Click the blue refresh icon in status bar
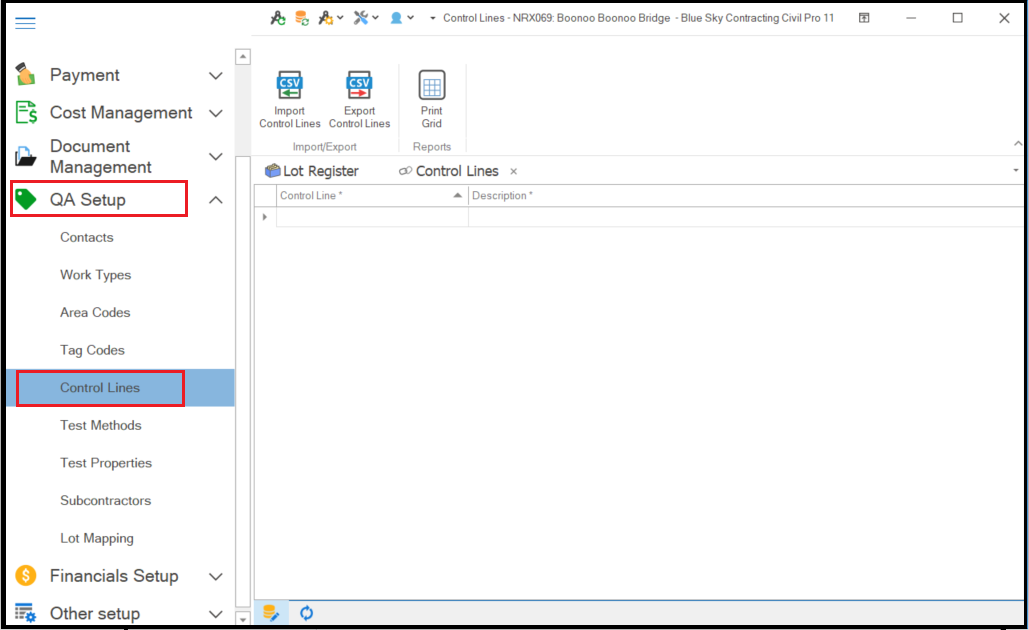This screenshot has height=630, width=1029. 307,613
